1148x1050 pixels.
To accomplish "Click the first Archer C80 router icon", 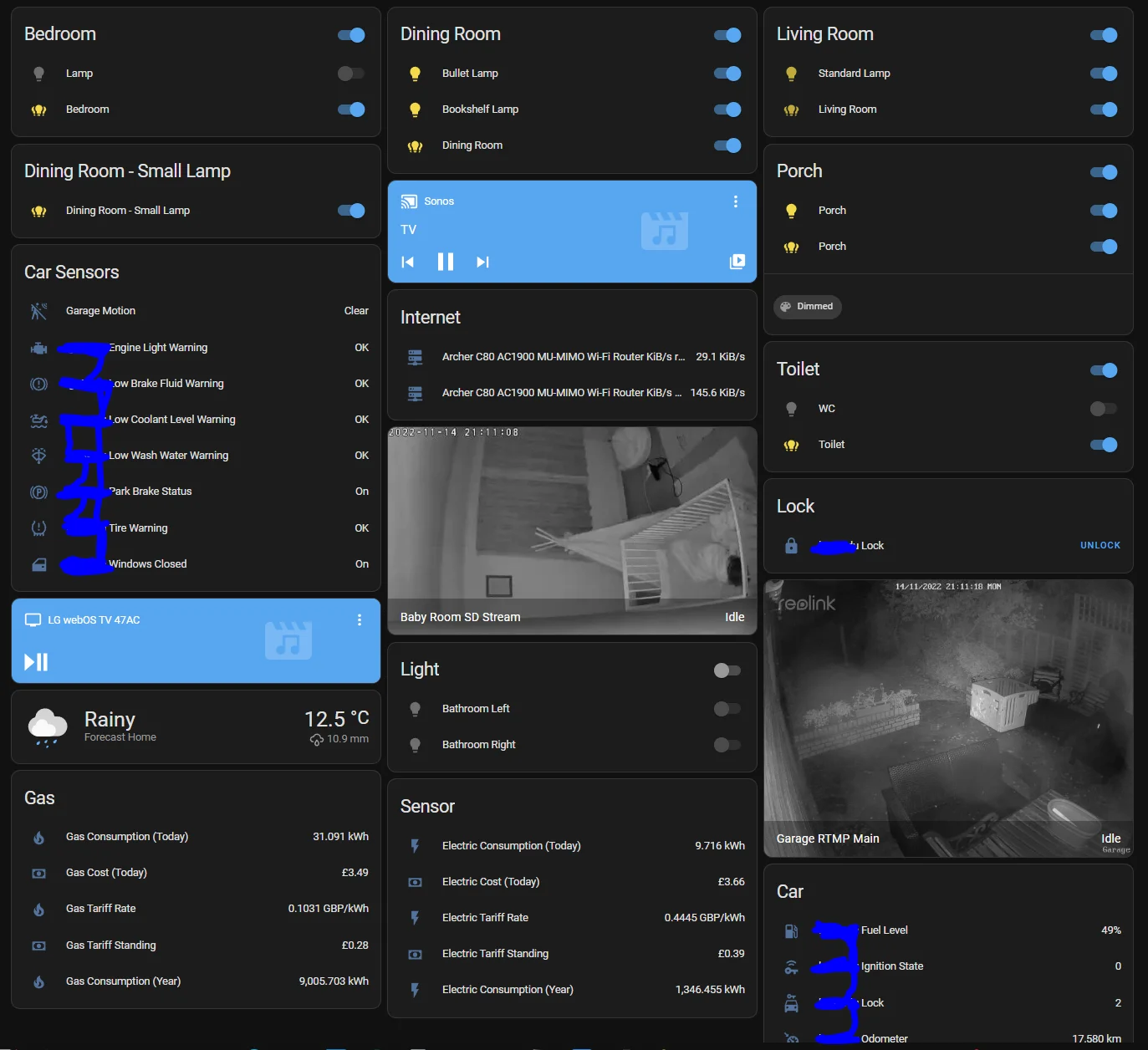I will [415, 357].
